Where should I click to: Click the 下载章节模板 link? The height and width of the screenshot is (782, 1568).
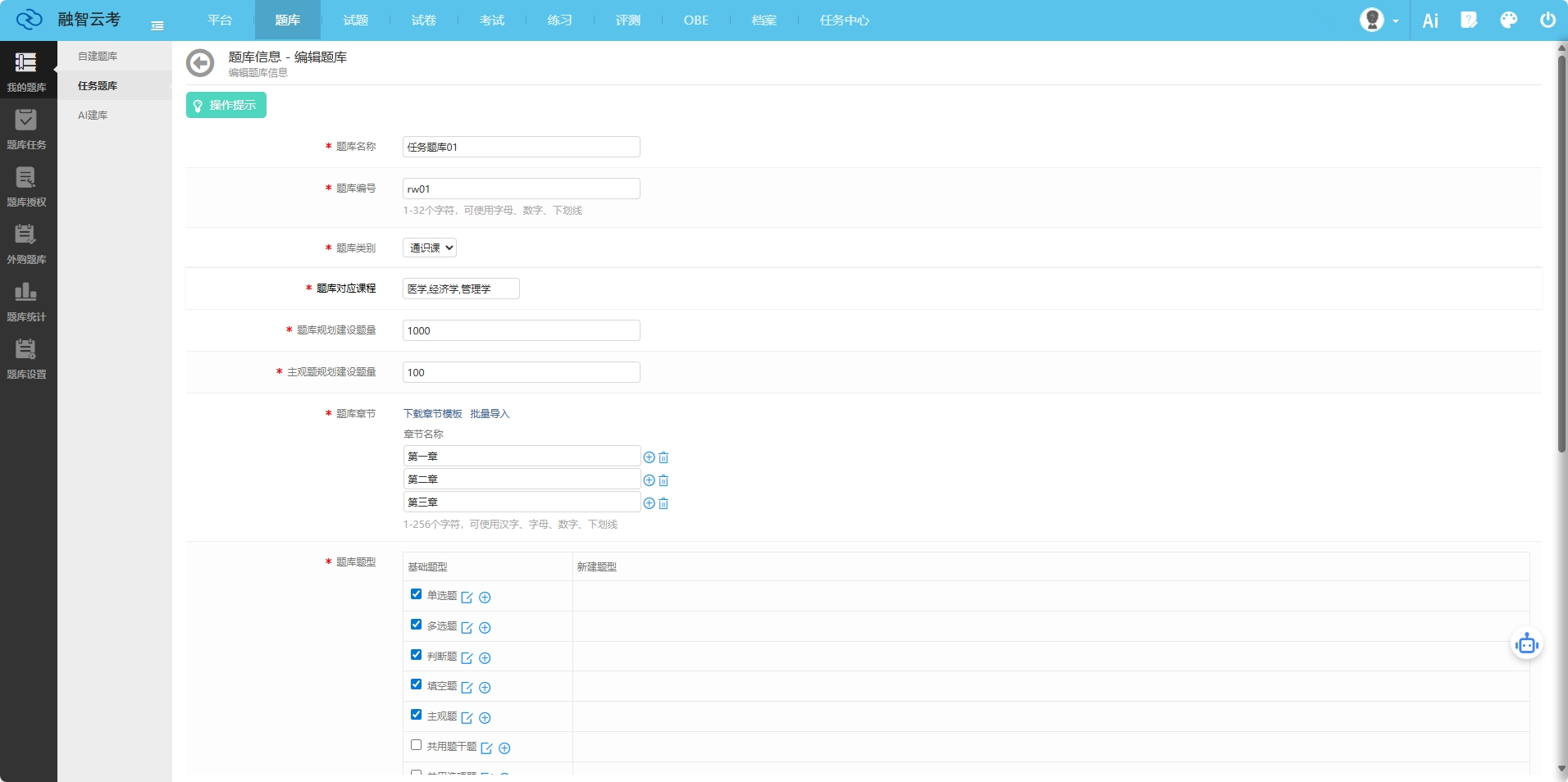coord(432,414)
